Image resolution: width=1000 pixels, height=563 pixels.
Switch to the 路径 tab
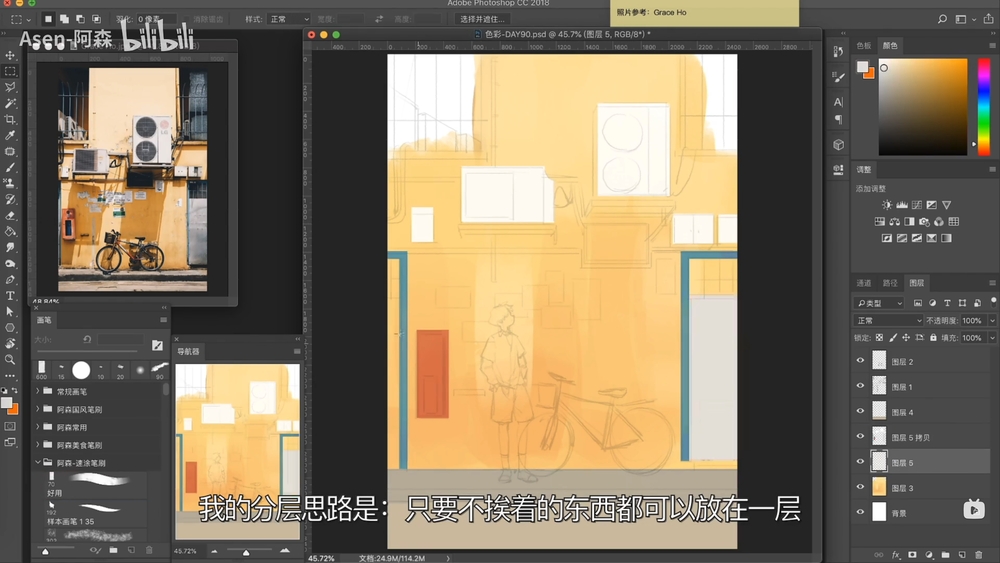click(890, 283)
